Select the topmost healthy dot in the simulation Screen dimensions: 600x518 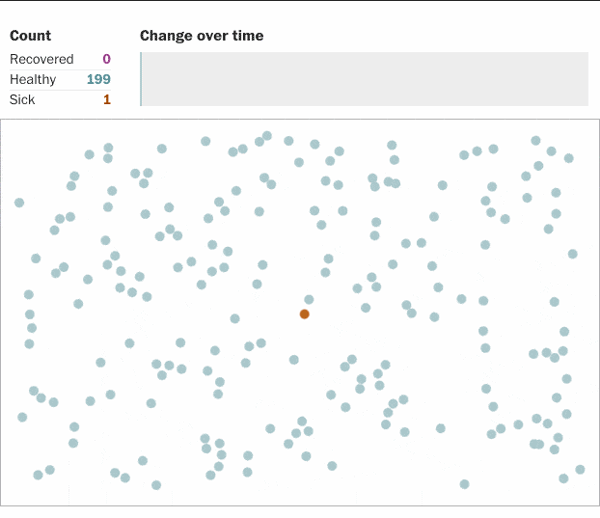(267, 135)
